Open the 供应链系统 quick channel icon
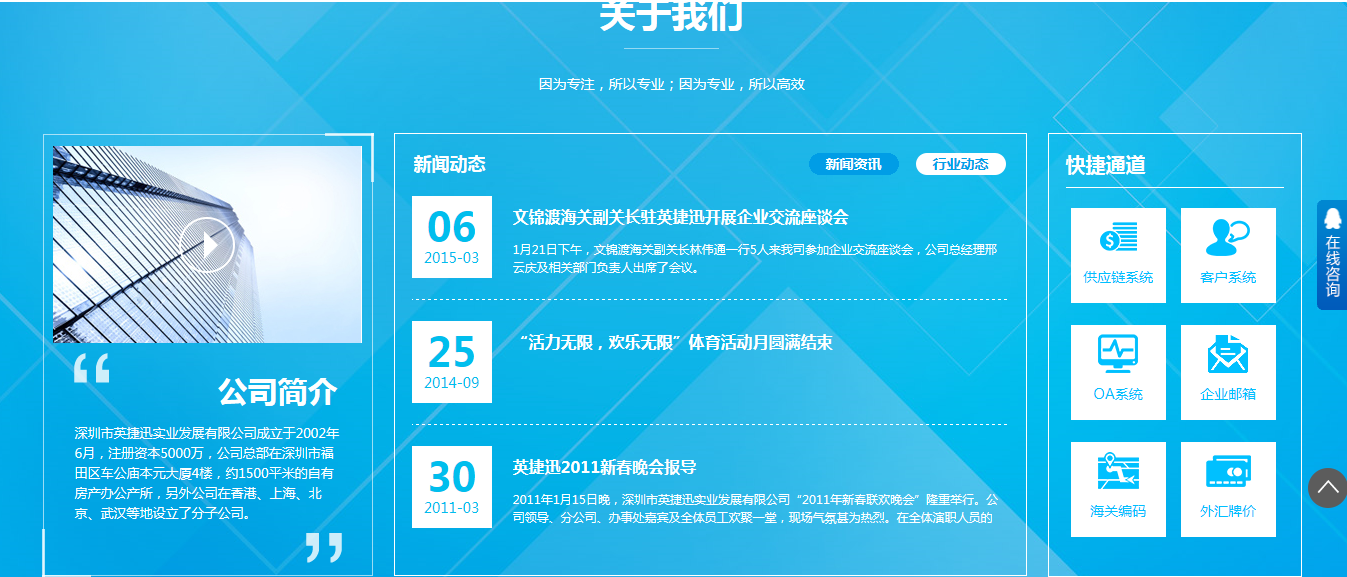The height and width of the screenshot is (577, 1347). [x=1117, y=255]
